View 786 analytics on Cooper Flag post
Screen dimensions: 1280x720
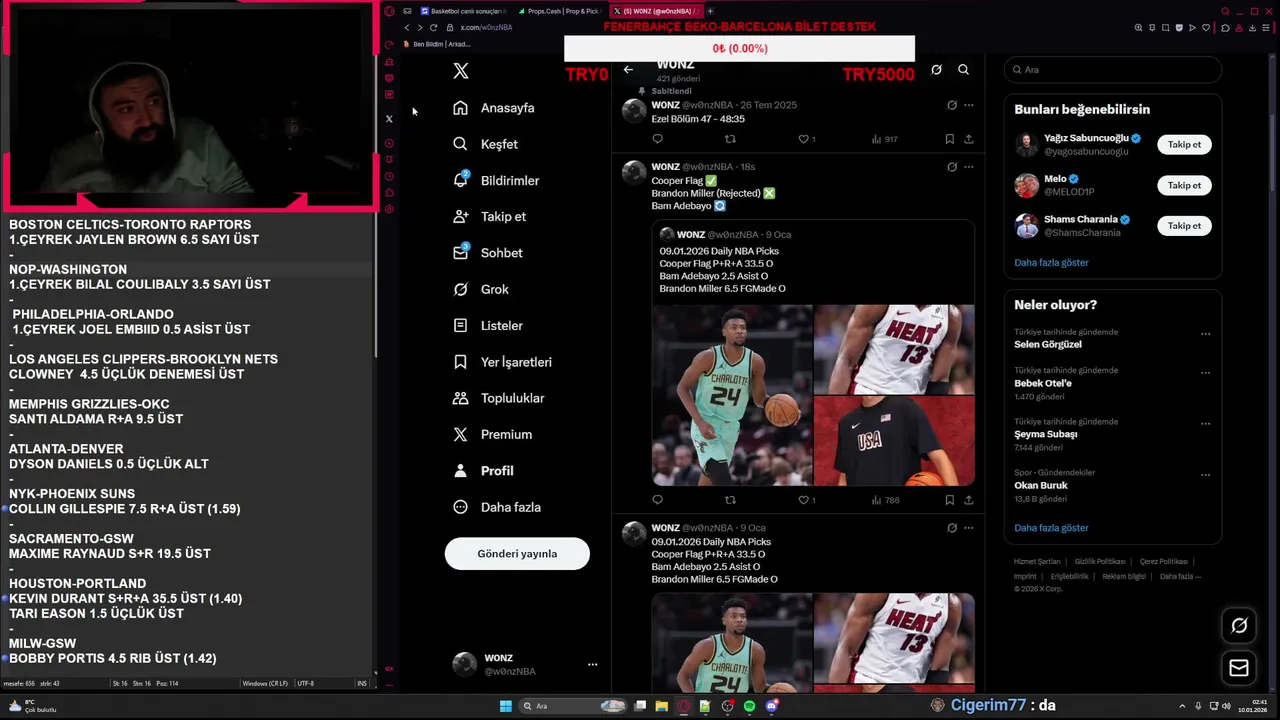coord(884,500)
